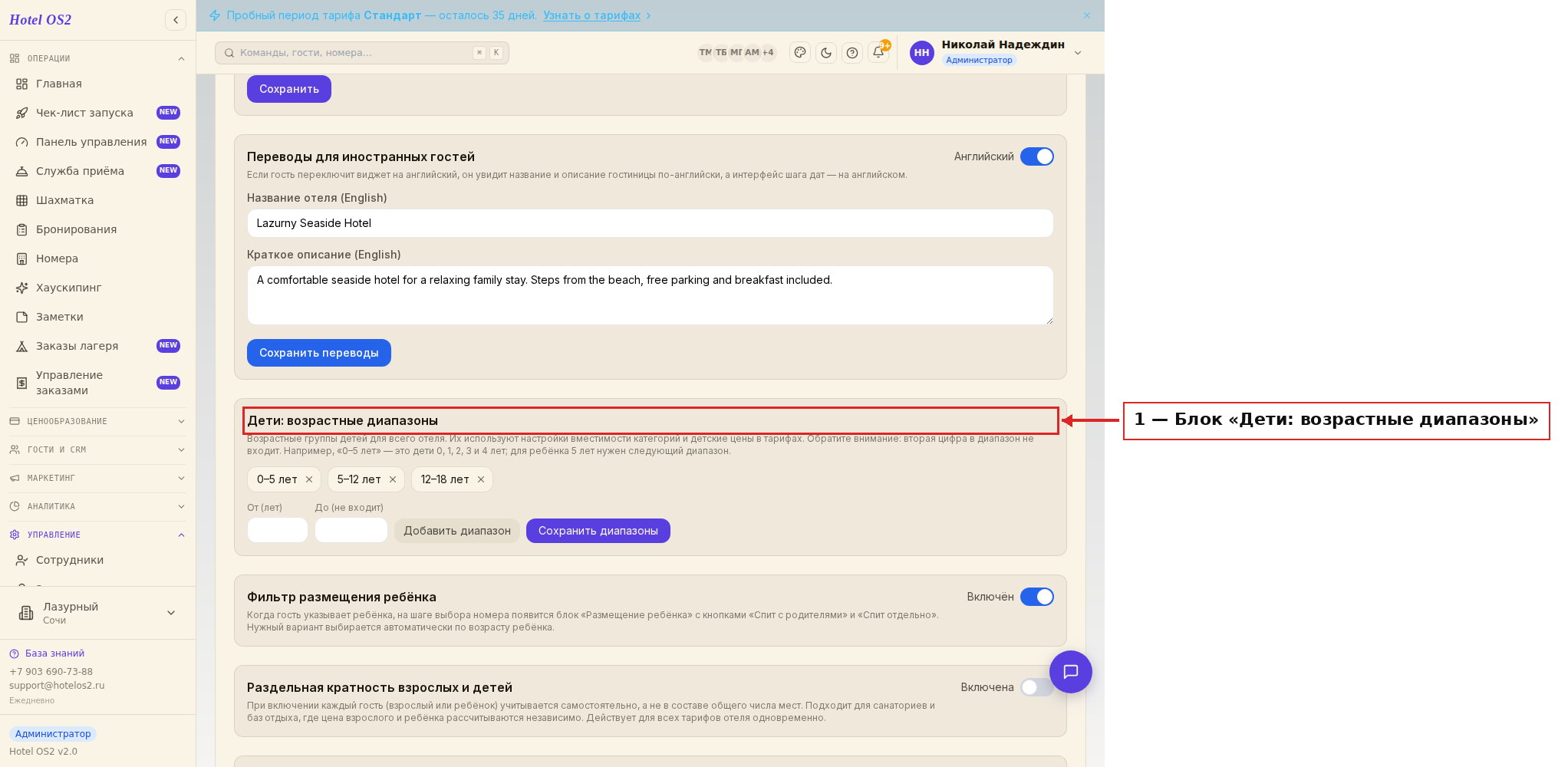
Task: Close the trial period banner
Action: 1087,15
